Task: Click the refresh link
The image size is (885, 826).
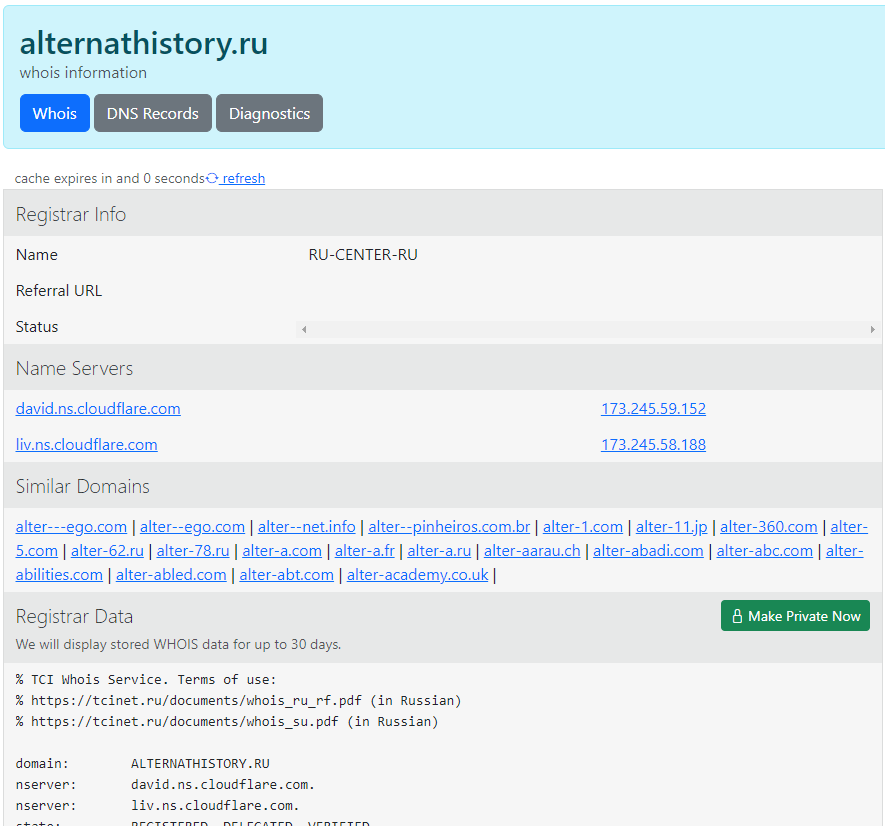Action: point(243,179)
